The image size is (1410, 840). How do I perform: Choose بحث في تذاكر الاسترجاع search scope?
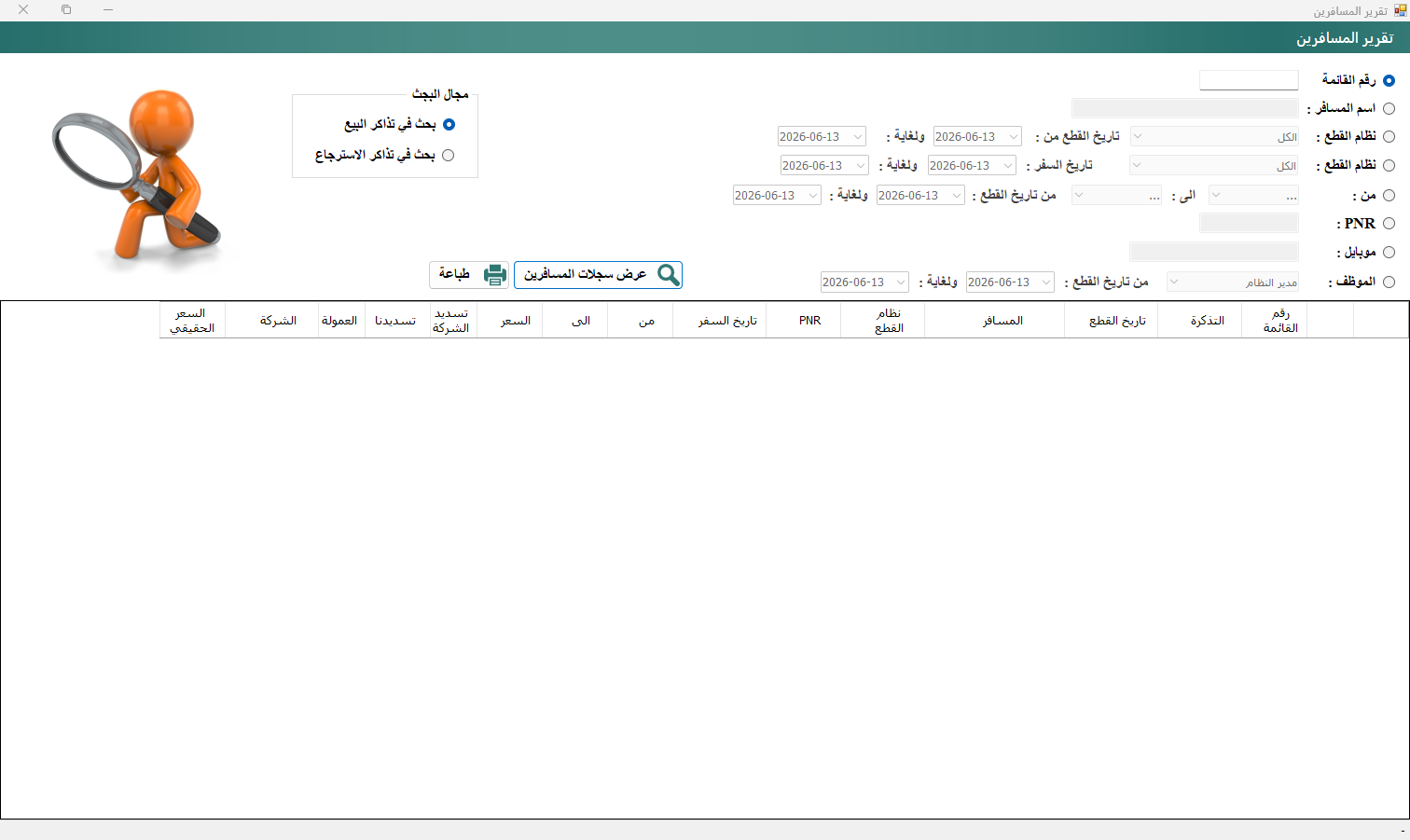point(449,155)
